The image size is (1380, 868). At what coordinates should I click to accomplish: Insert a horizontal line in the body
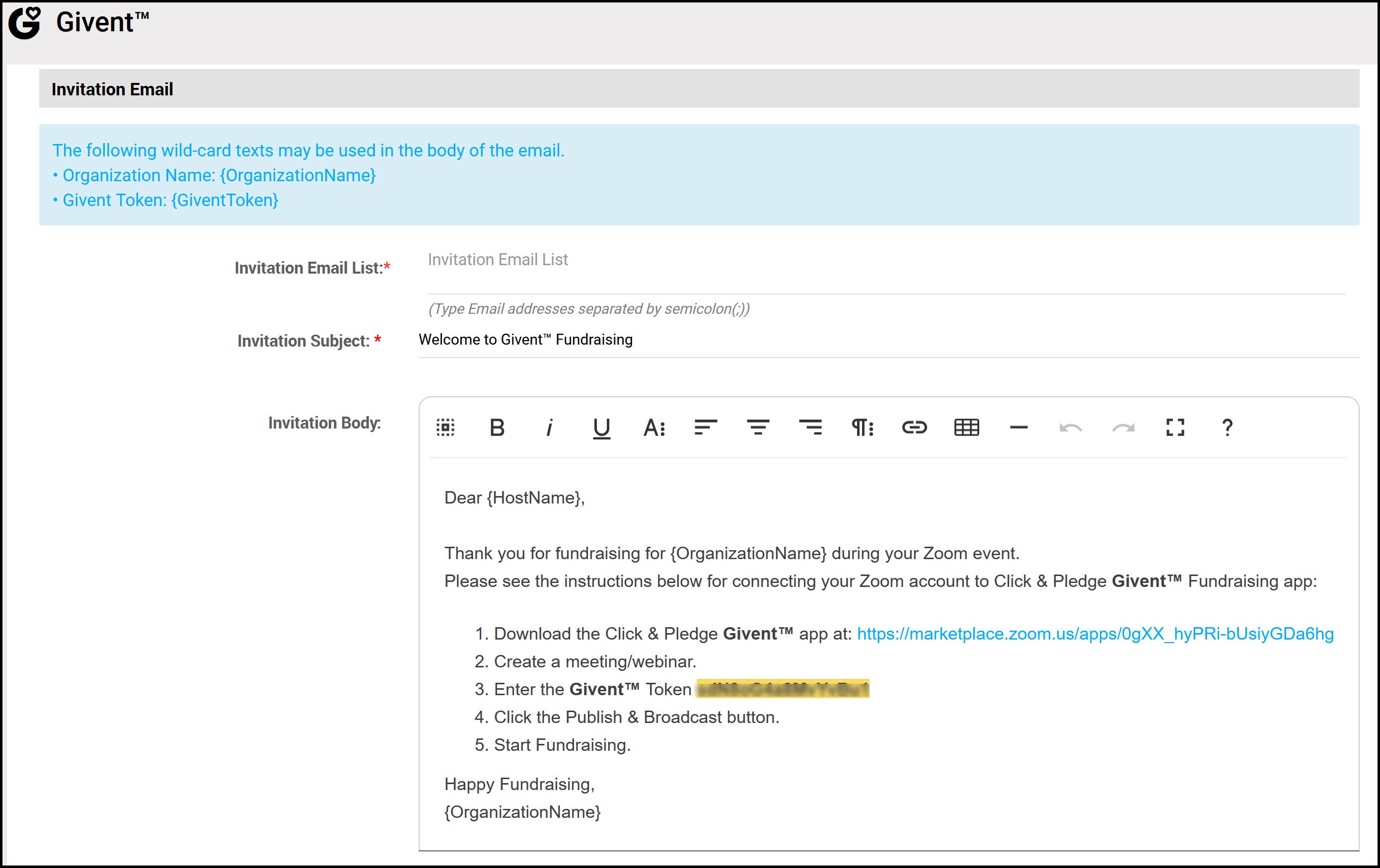coord(1018,428)
